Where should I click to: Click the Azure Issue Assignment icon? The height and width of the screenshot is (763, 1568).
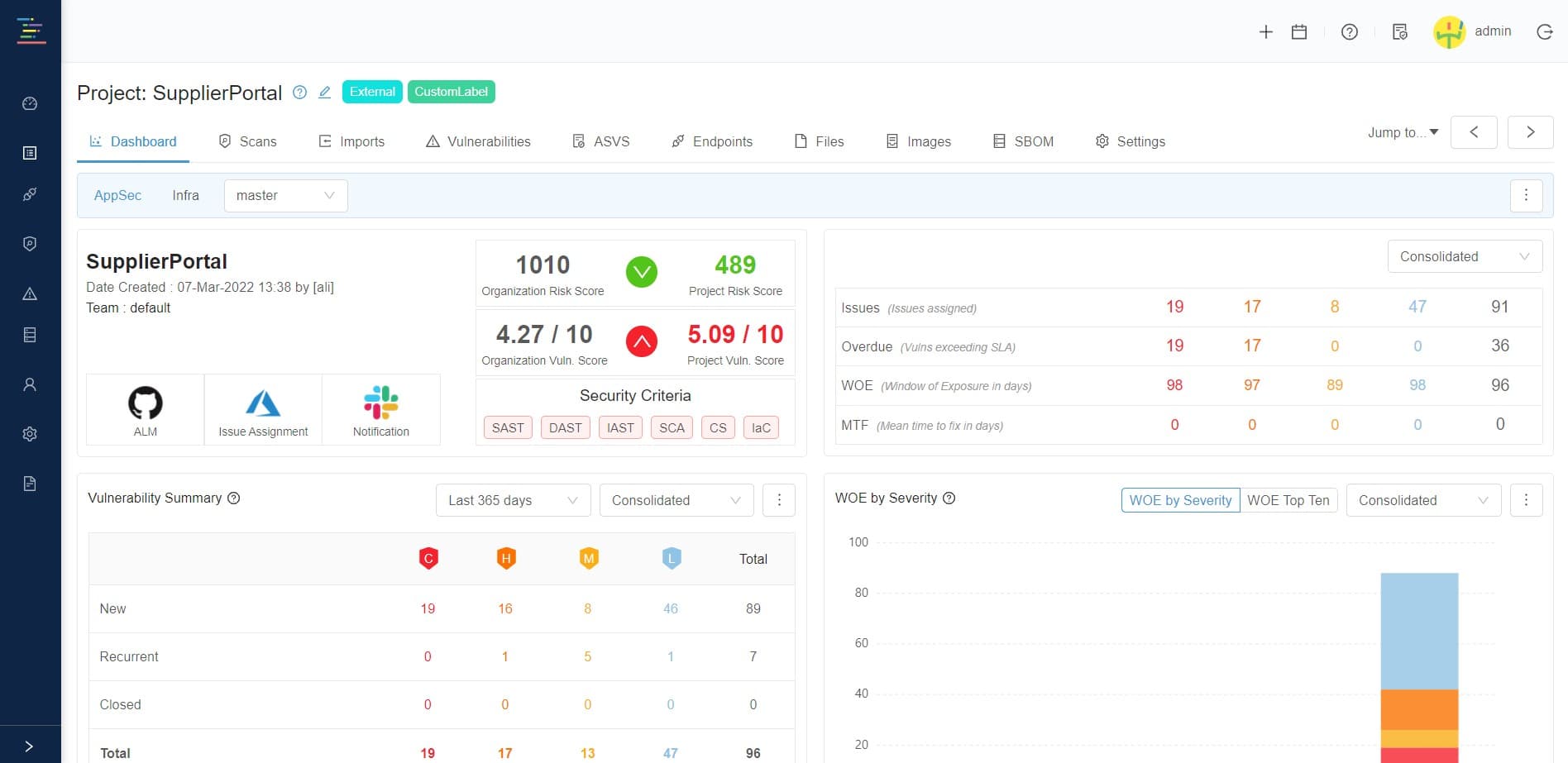(x=263, y=403)
